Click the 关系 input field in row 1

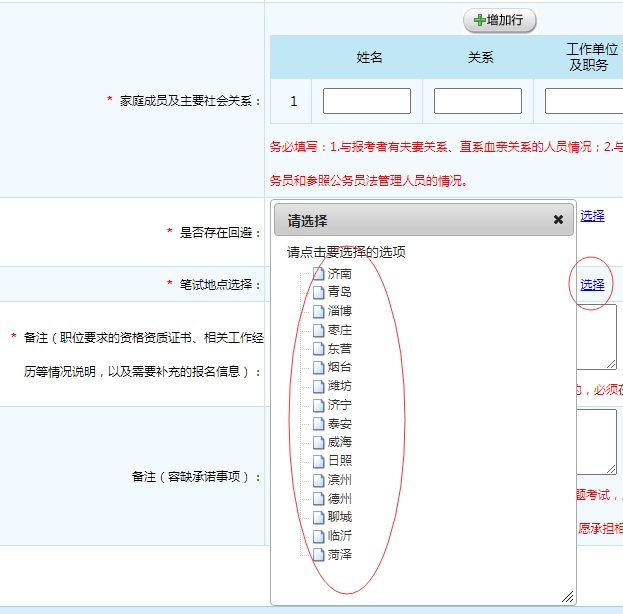[477, 101]
